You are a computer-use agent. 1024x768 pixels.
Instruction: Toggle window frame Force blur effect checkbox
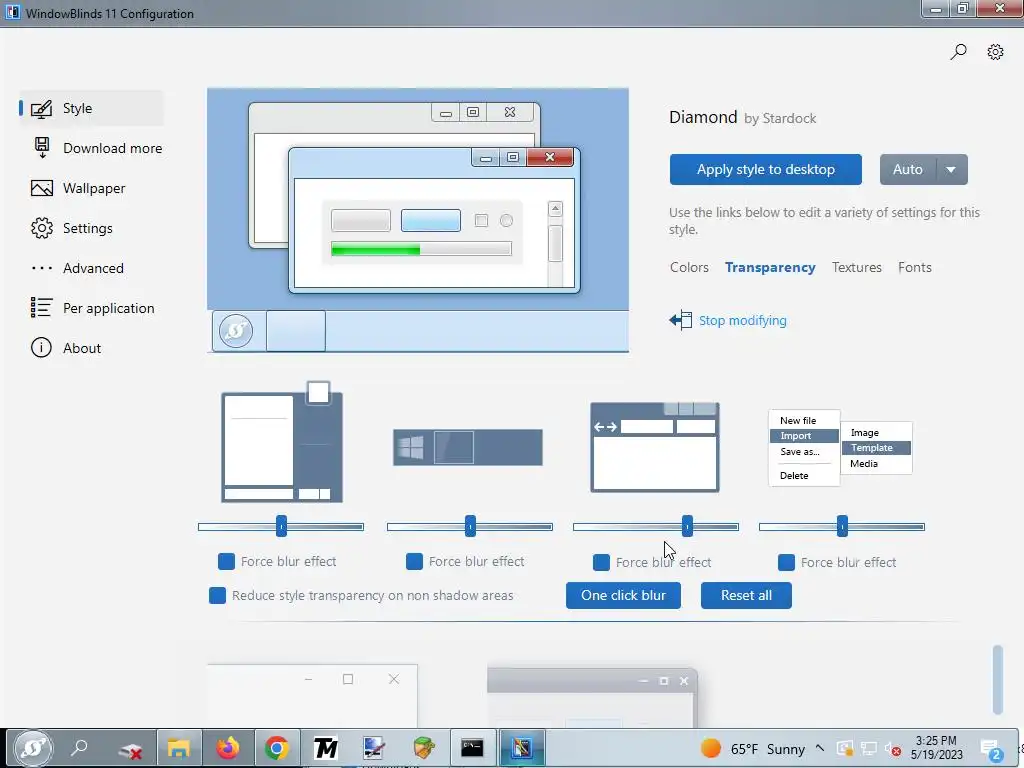click(601, 562)
